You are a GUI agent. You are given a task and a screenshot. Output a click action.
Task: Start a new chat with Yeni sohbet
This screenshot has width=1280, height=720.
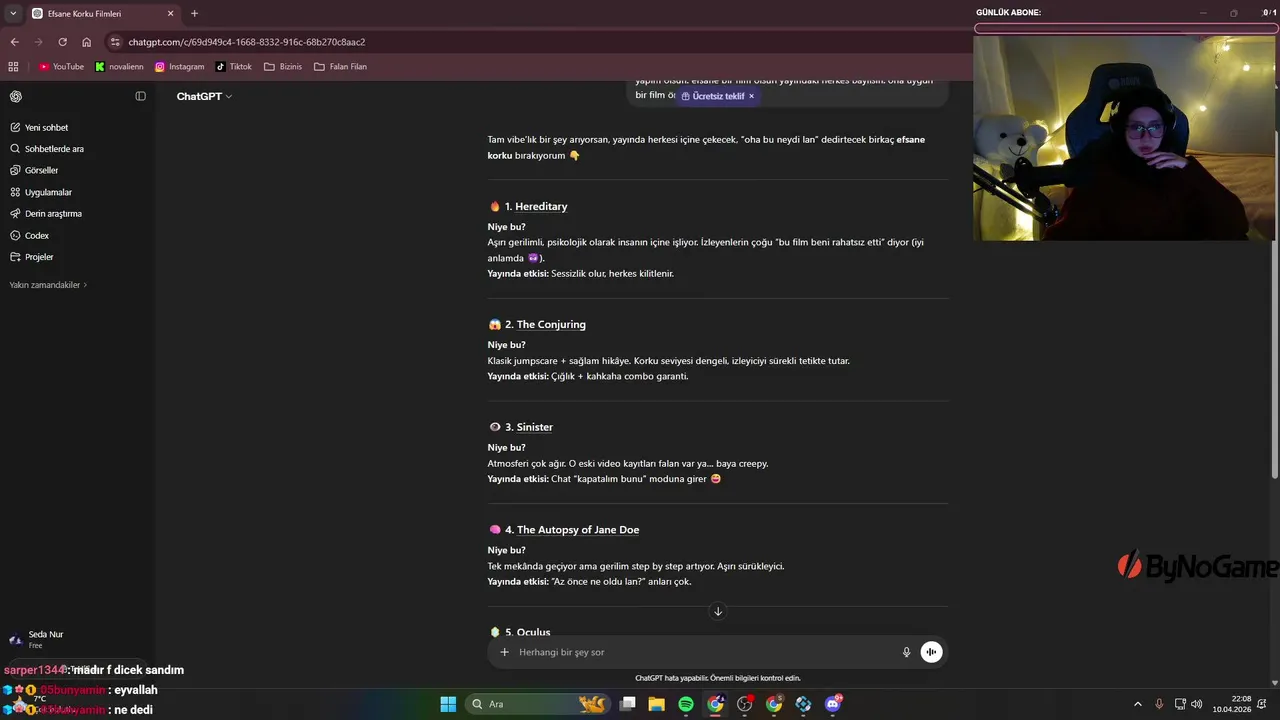pos(39,128)
